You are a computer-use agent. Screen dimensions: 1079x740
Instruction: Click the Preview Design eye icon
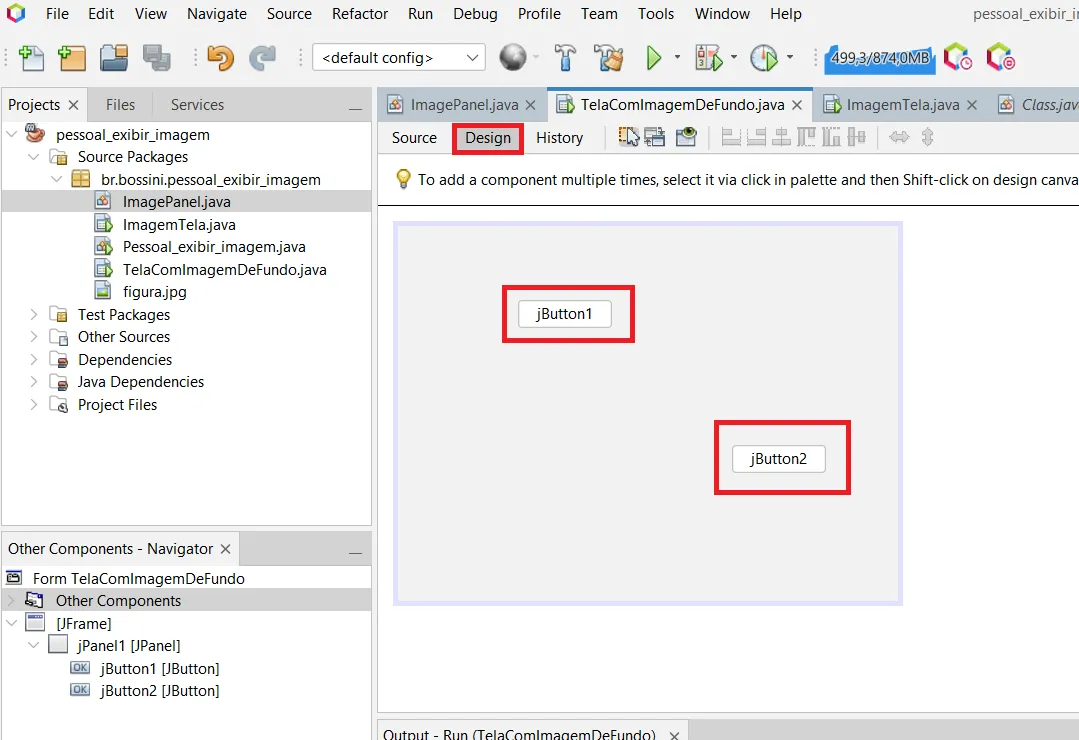pyautogui.click(x=686, y=137)
